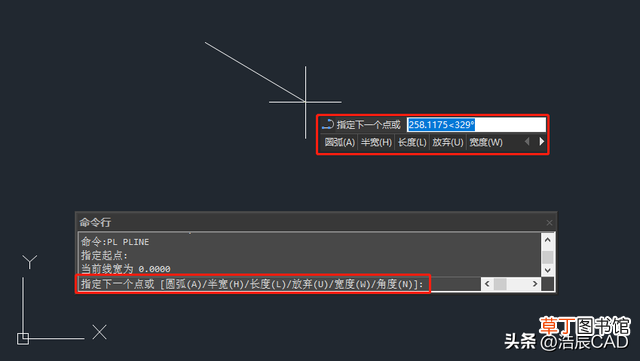Click the command history vertical scrollbar thumb
640x361 pixels.
[x=548, y=257]
